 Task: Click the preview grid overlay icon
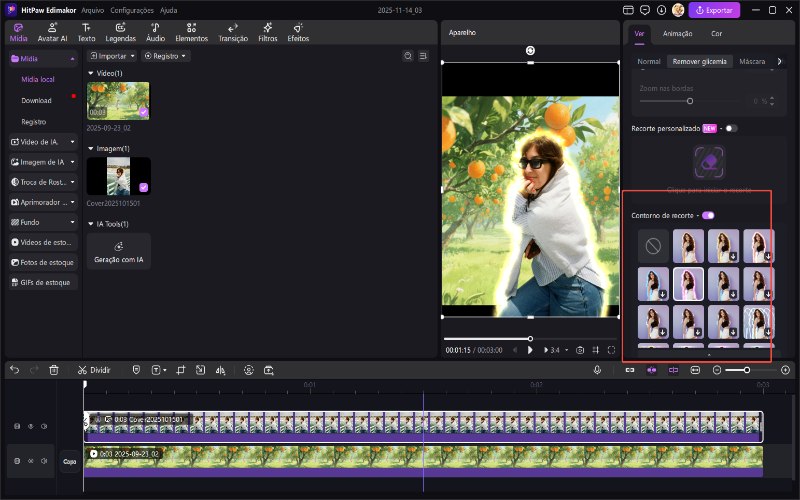[x=595, y=350]
